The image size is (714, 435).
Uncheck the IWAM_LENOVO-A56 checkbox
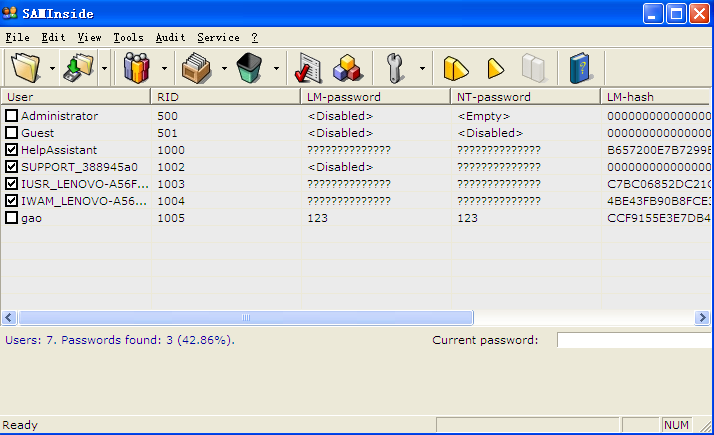[x=11, y=201]
